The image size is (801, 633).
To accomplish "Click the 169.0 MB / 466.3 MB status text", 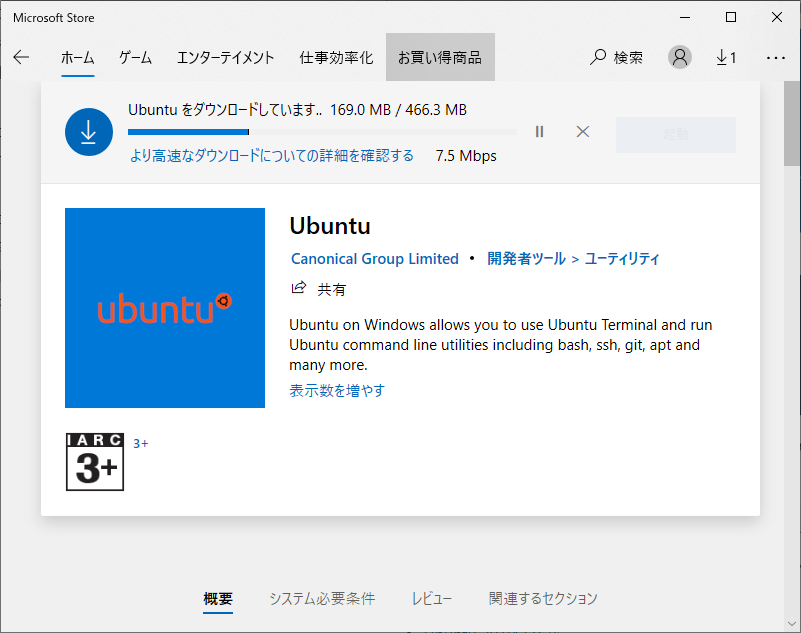I will [x=398, y=110].
